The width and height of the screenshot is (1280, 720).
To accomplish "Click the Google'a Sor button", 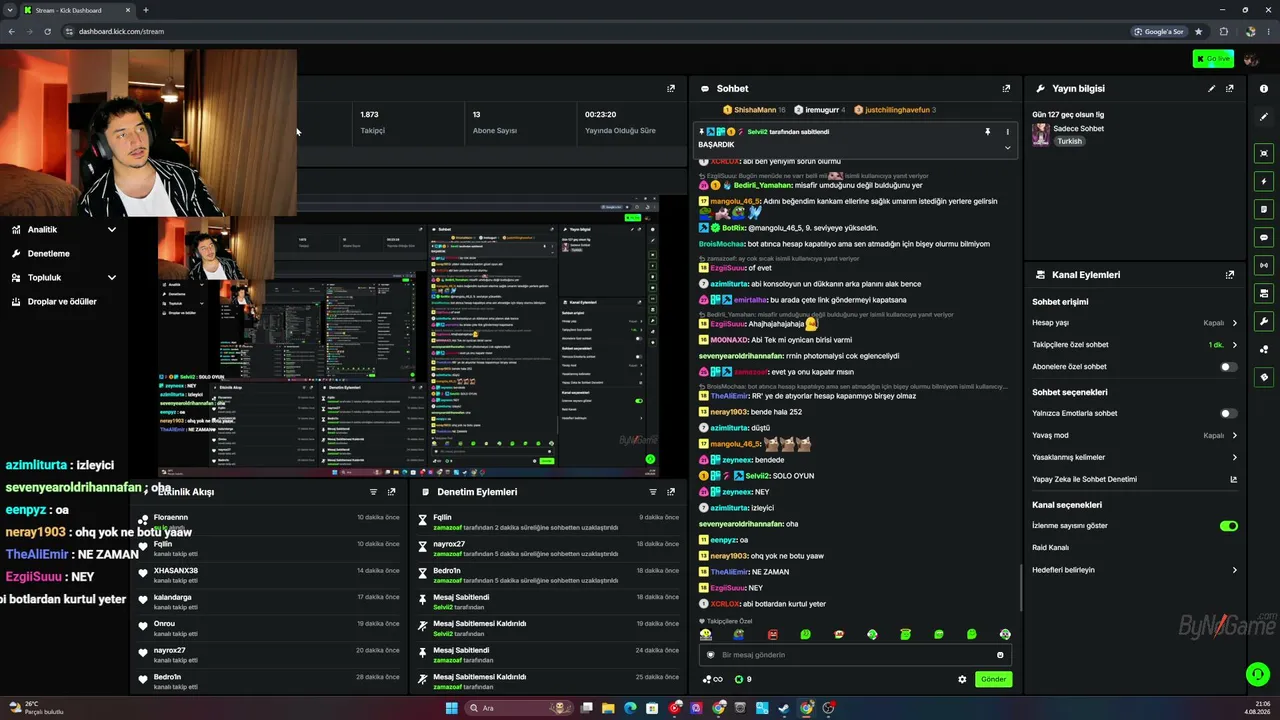I will tap(1159, 31).
